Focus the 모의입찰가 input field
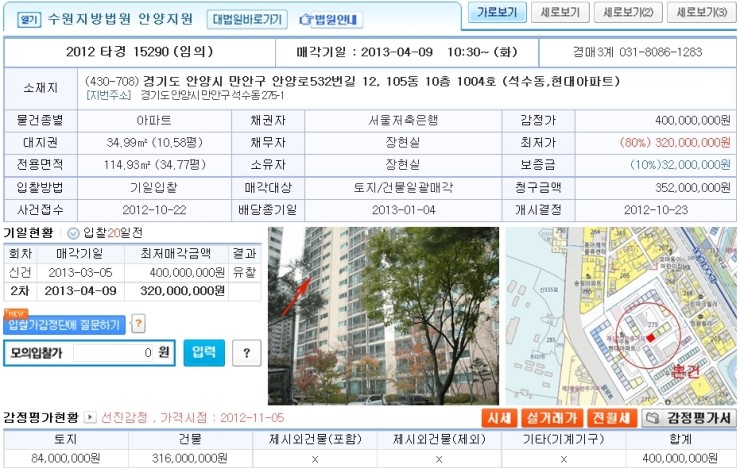740x472 pixels. tap(113, 353)
